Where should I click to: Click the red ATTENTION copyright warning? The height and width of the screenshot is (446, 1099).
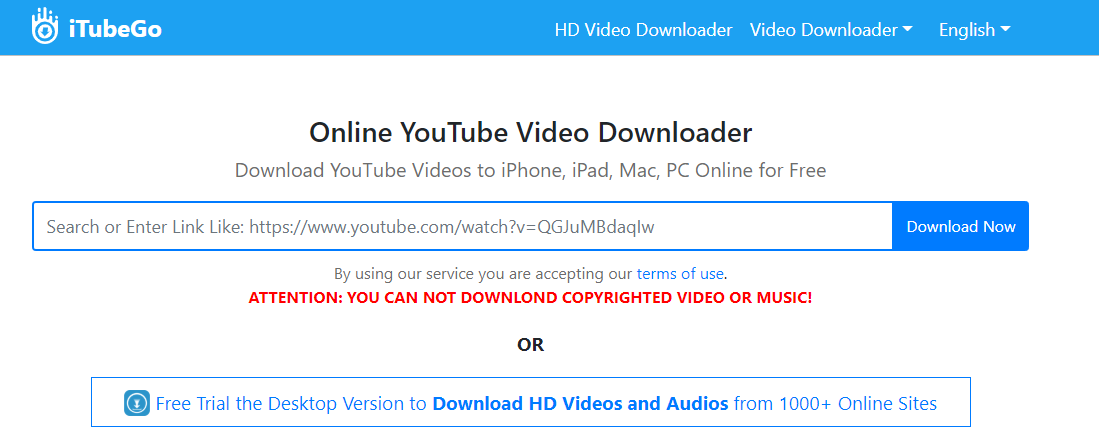(531, 297)
